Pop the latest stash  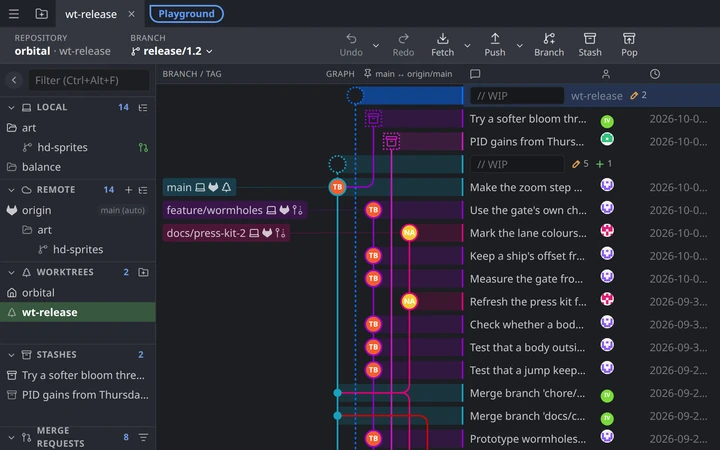pos(629,45)
